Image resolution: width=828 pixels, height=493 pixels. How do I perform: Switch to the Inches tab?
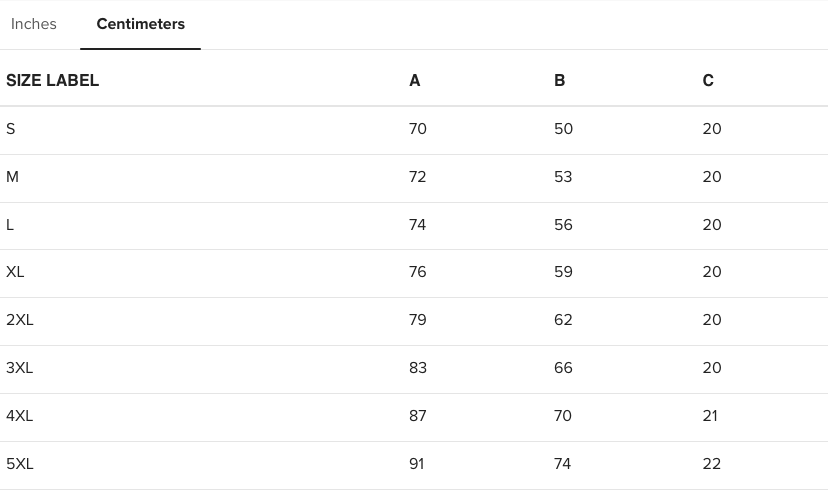coord(34,24)
